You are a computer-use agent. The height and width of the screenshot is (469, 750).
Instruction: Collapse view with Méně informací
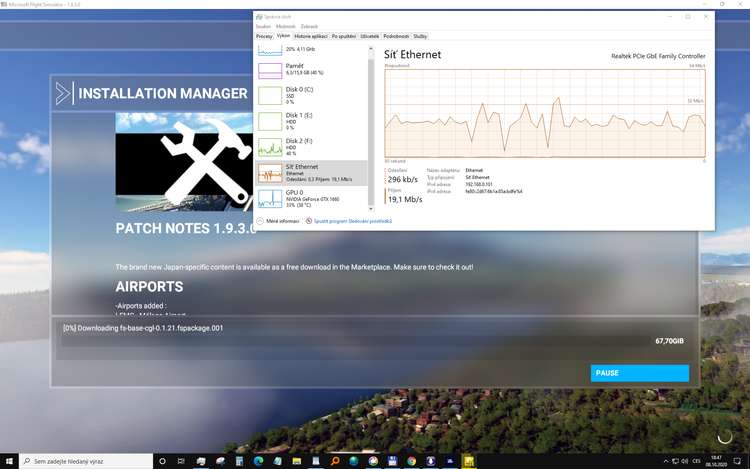[278, 221]
